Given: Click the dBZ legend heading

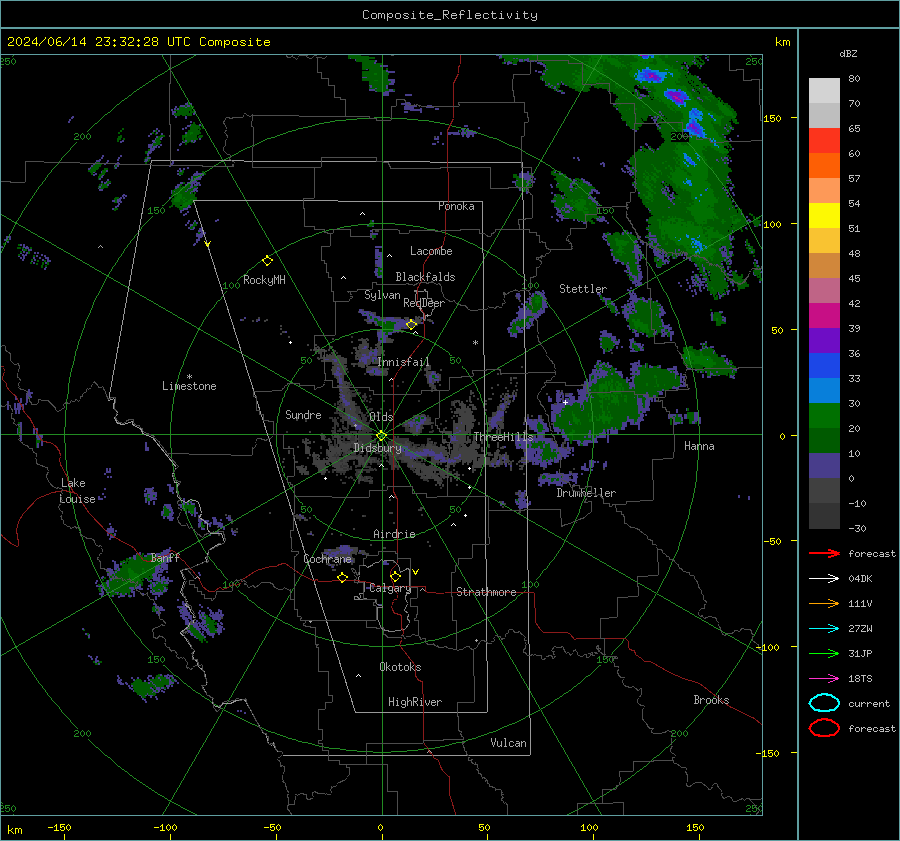Looking at the screenshot, I should [x=848, y=53].
